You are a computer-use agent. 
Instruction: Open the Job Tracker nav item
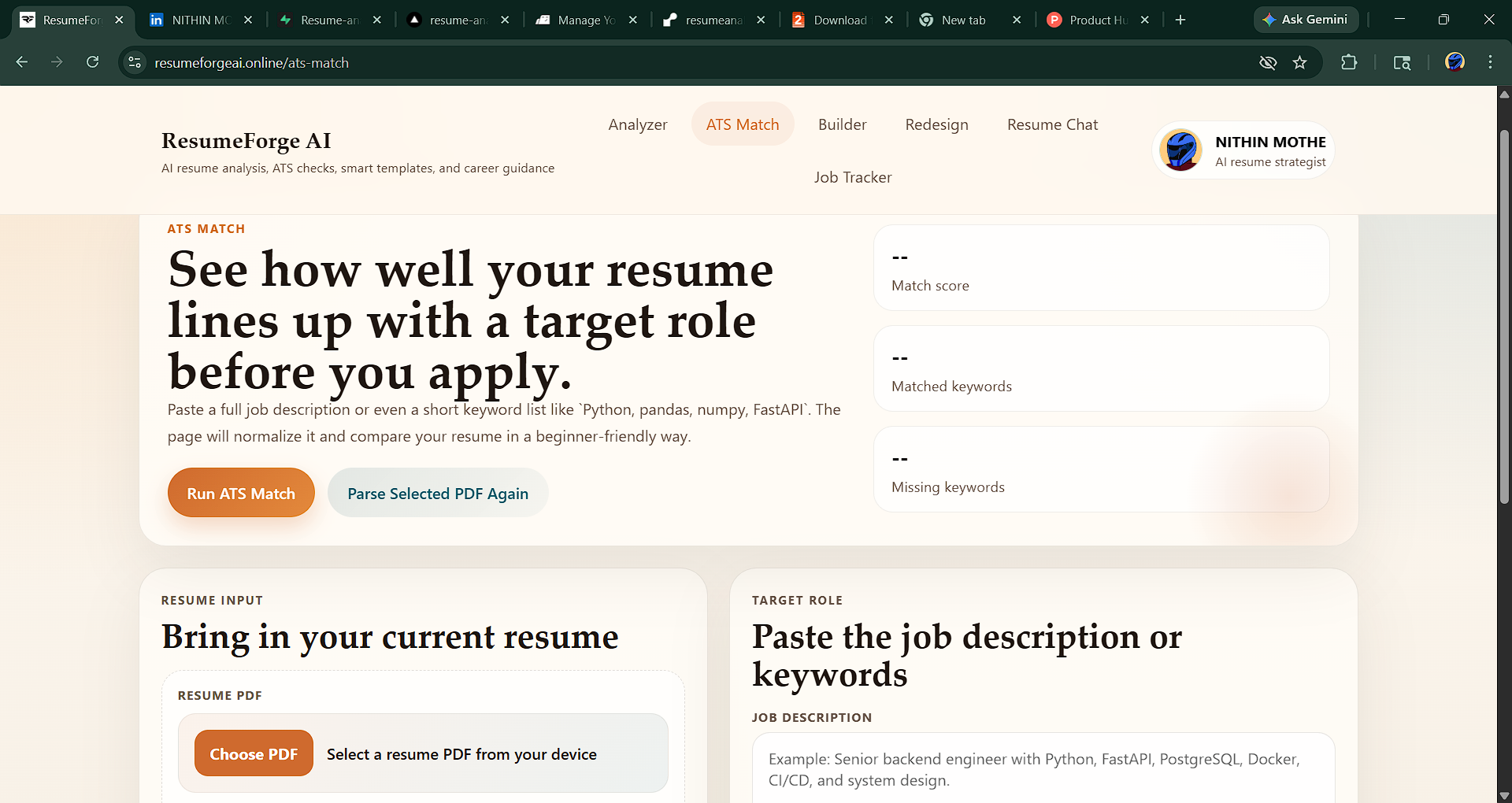pos(853,177)
